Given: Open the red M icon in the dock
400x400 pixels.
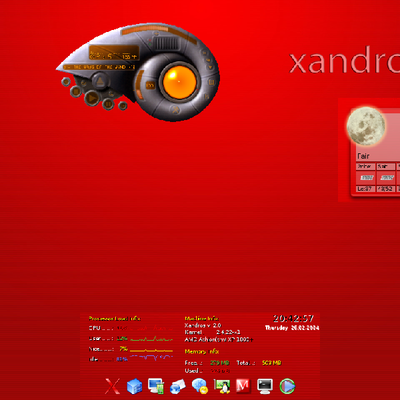Looking at the screenshot, I should tap(243, 386).
